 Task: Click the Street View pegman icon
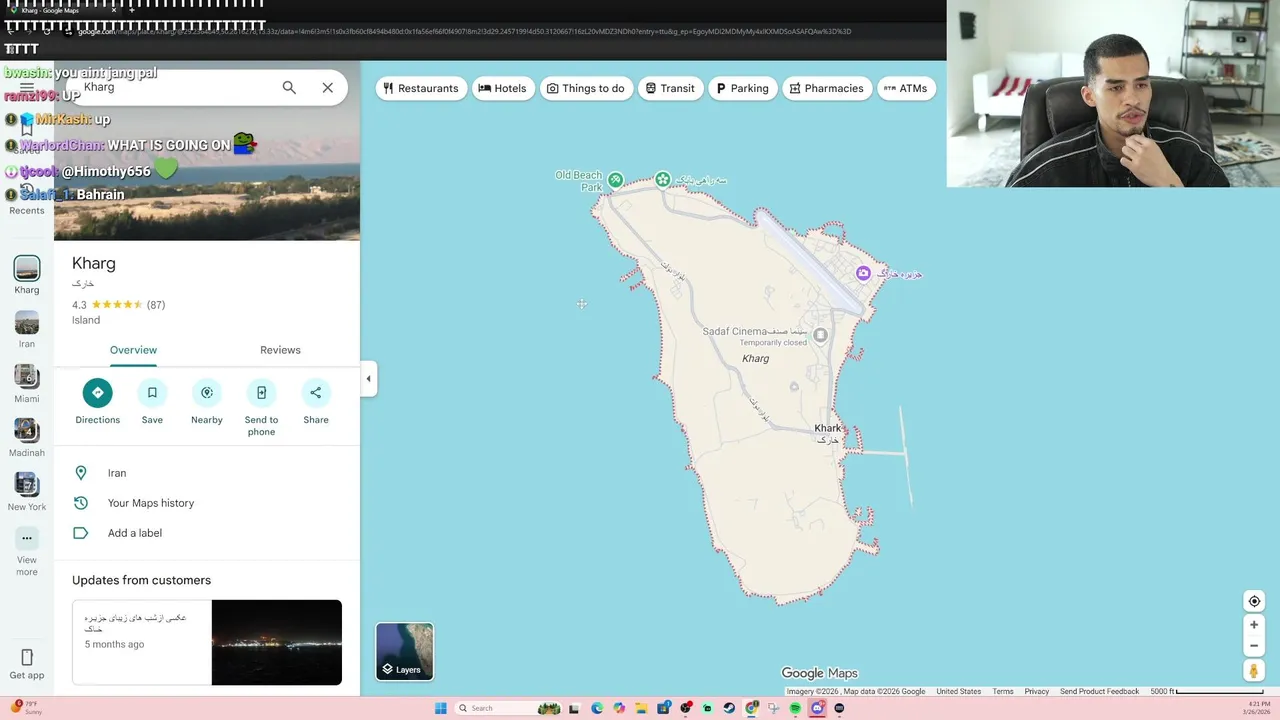tap(1254, 671)
